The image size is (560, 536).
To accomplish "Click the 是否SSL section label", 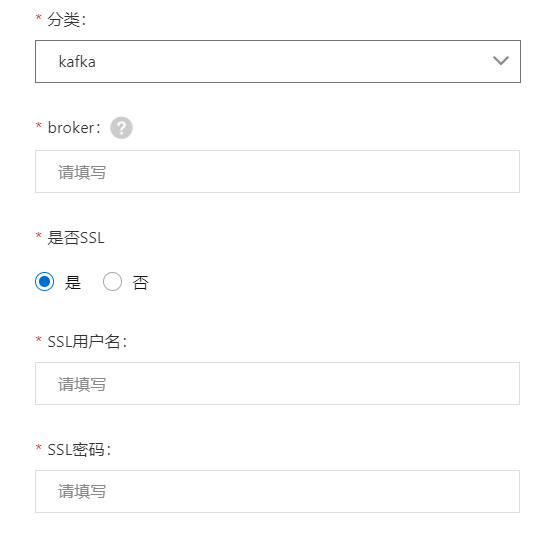I will point(76,238).
